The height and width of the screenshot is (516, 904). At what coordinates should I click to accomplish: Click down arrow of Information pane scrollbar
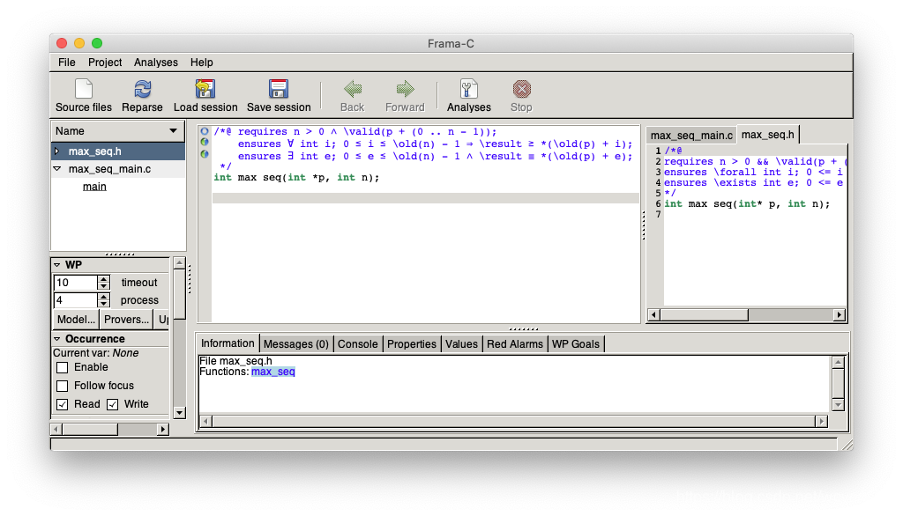[x=838, y=405]
